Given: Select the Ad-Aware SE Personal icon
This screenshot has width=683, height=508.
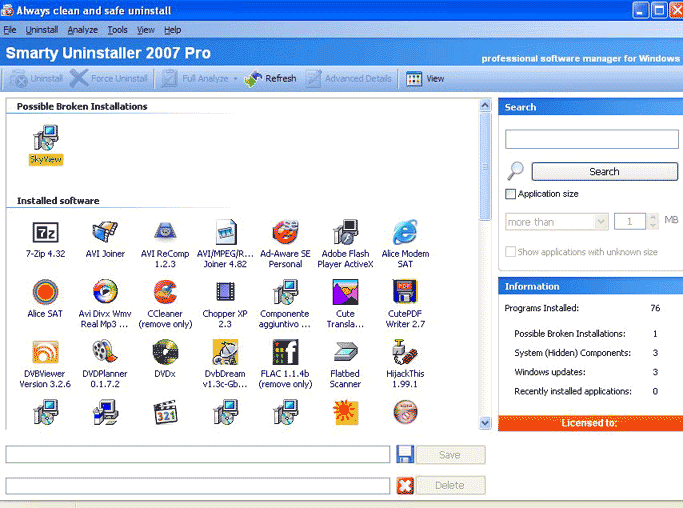Looking at the screenshot, I should pyautogui.click(x=285, y=233).
